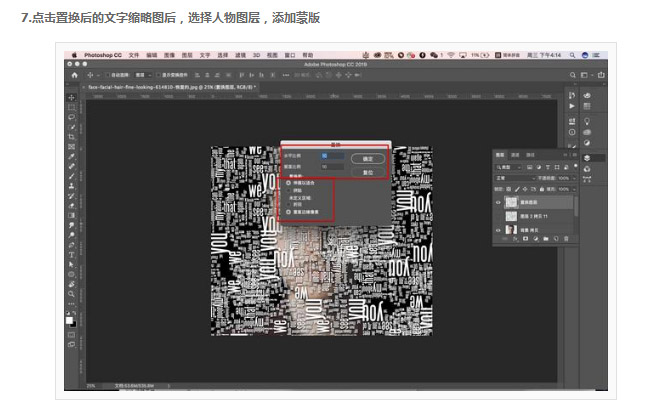The width and height of the screenshot is (667, 414).
Task: Open the 3D menu in the menu bar
Action: tap(257, 55)
